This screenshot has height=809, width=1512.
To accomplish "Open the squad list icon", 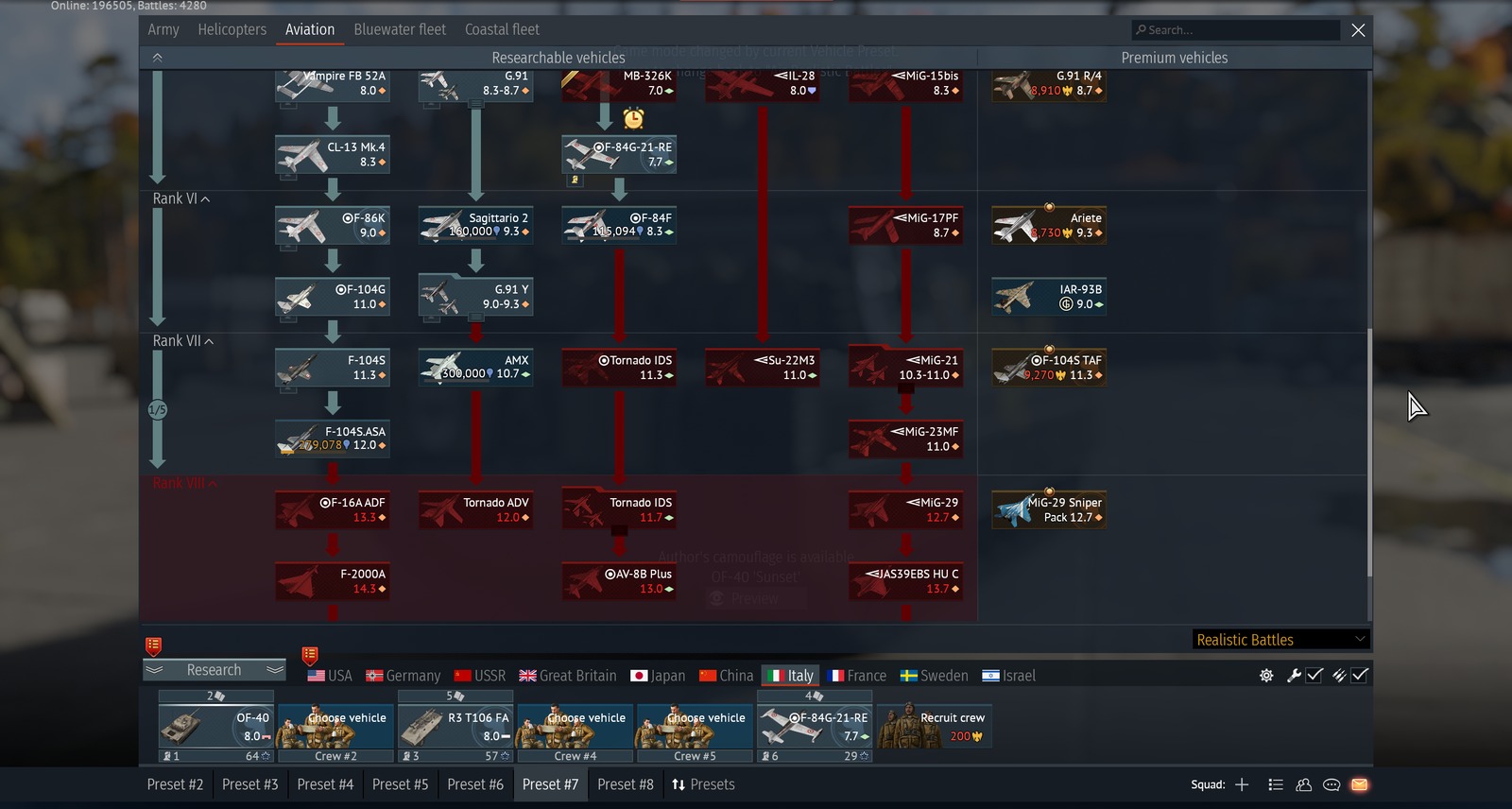I will (x=1276, y=784).
